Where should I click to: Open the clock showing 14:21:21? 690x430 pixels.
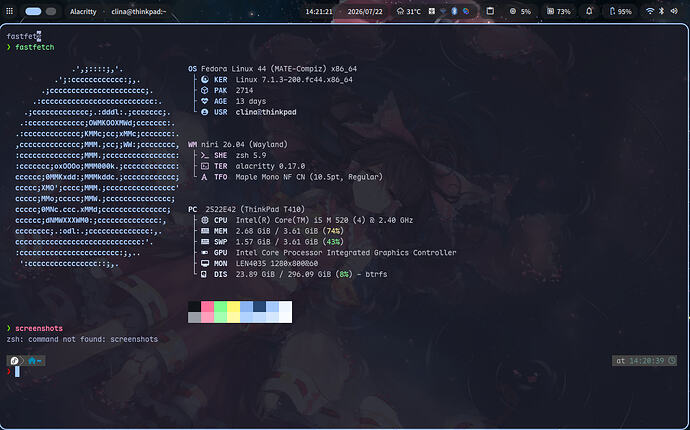point(319,11)
